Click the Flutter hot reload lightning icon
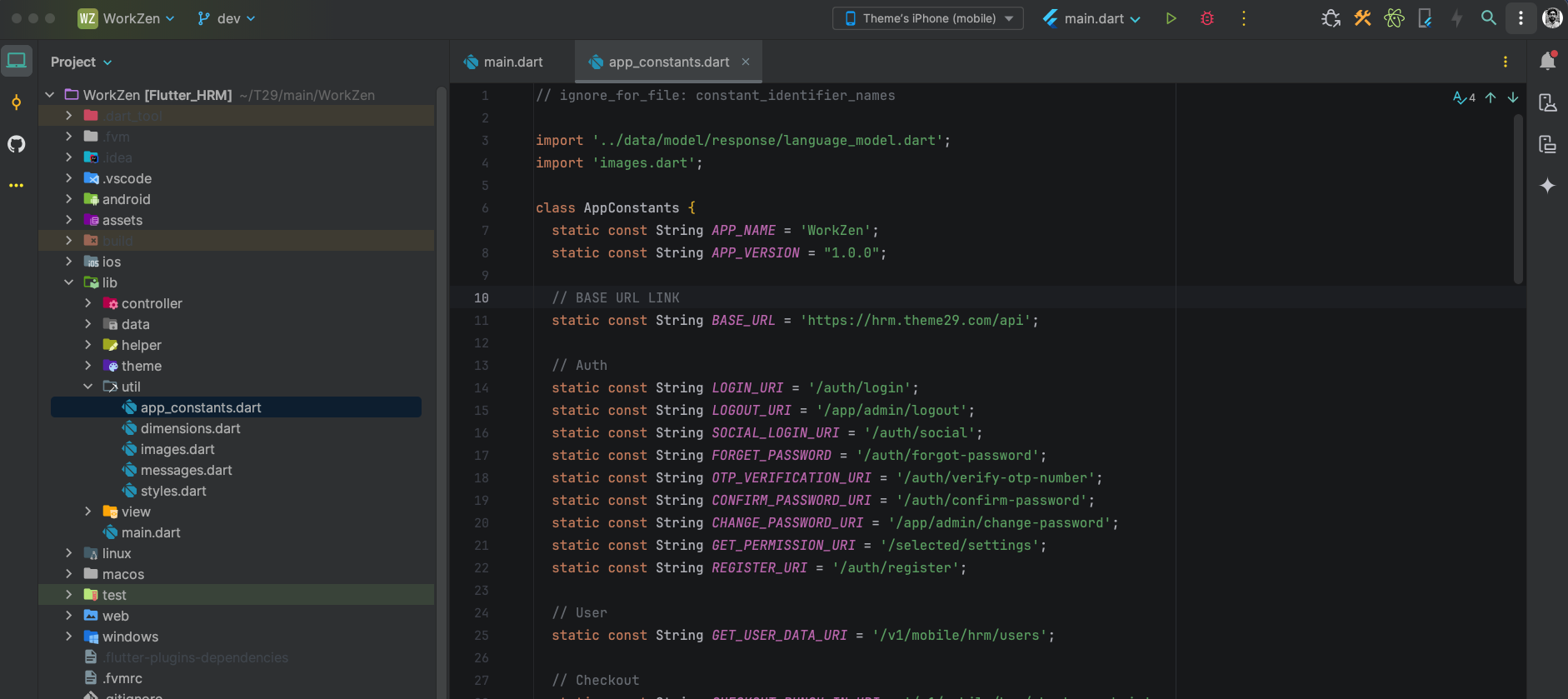The width and height of the screenshot is (1568, 699). tap(1457, 18)
